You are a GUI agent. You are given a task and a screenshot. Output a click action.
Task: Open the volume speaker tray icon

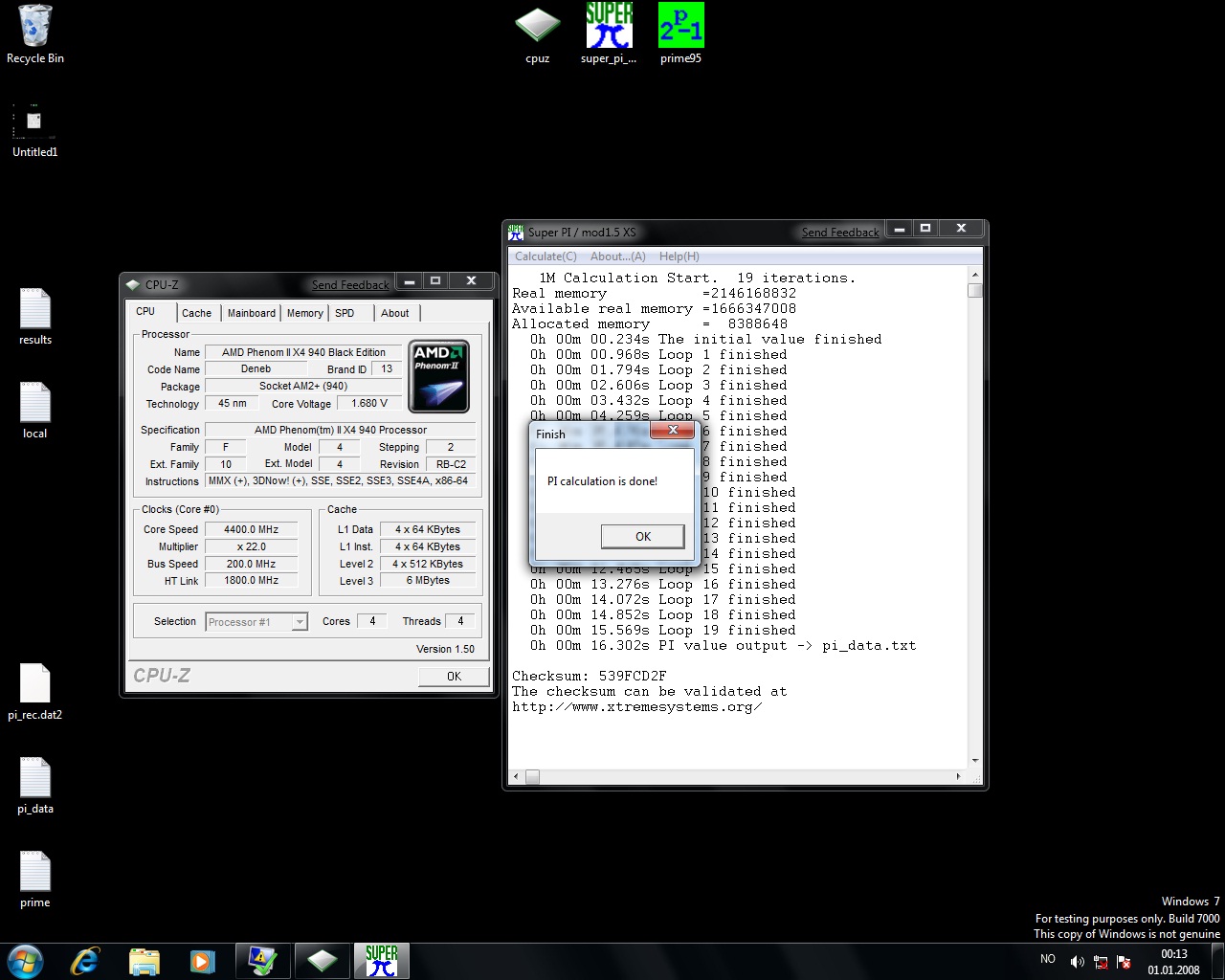coord(1078,962)
